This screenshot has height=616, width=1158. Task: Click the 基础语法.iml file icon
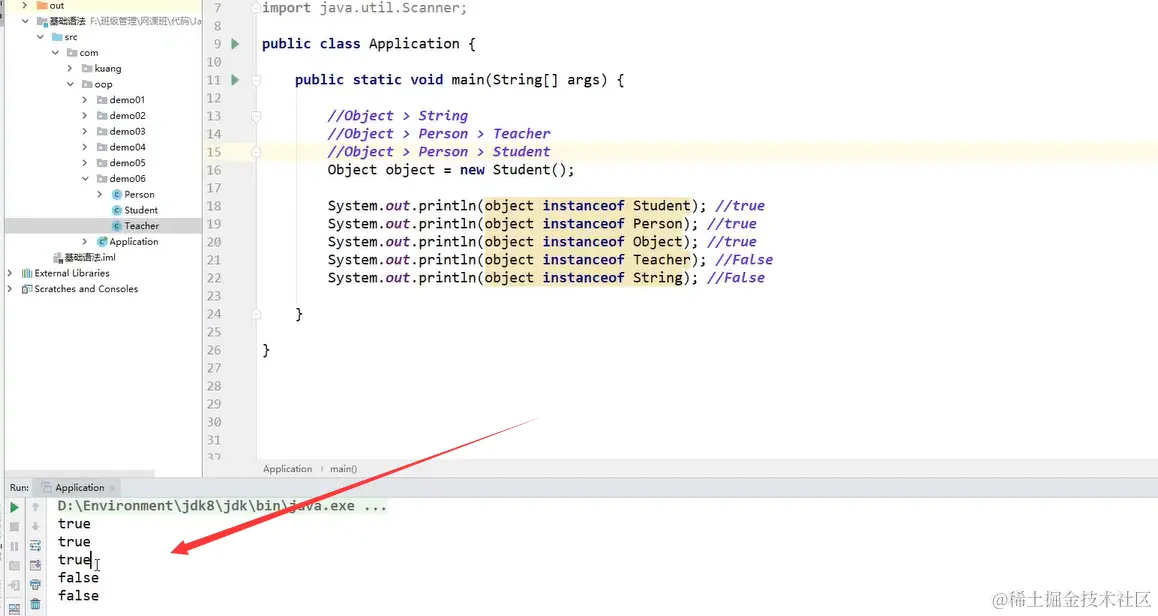coord(58,258)
